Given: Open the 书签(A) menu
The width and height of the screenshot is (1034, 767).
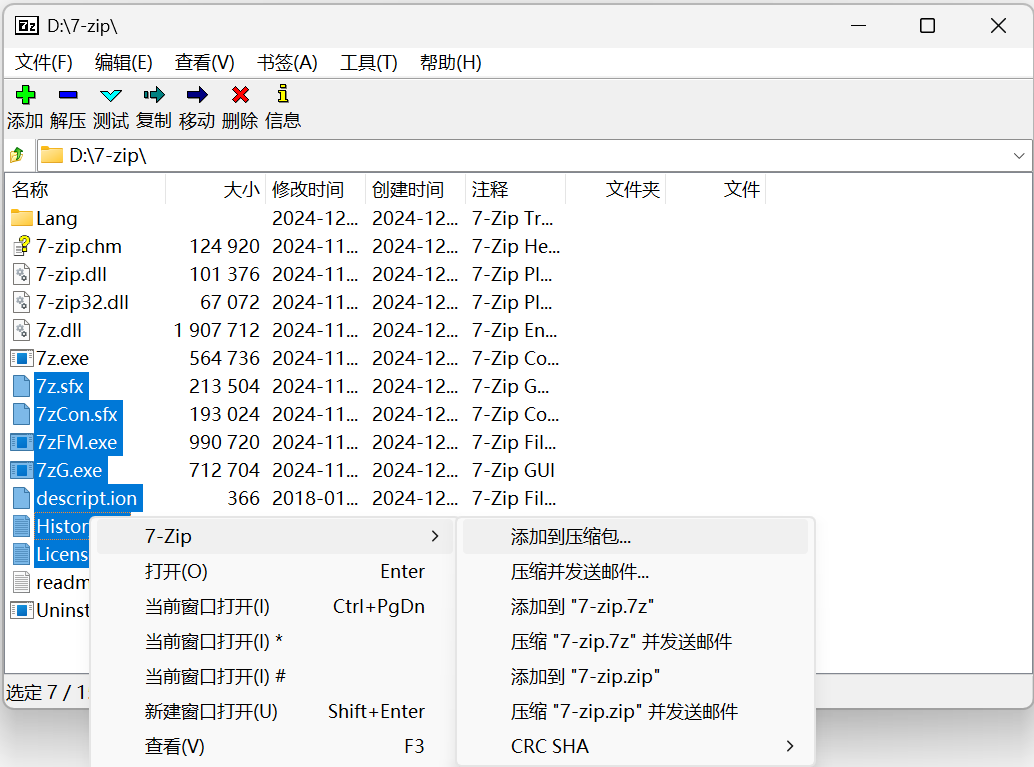Looking at the screenshot, I should (x=287, y=63).
